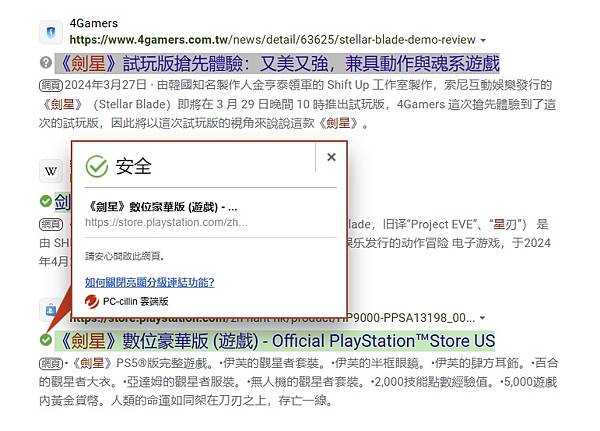
Task: Click the PC-cillin red logo icon
Action: (92, 302)
